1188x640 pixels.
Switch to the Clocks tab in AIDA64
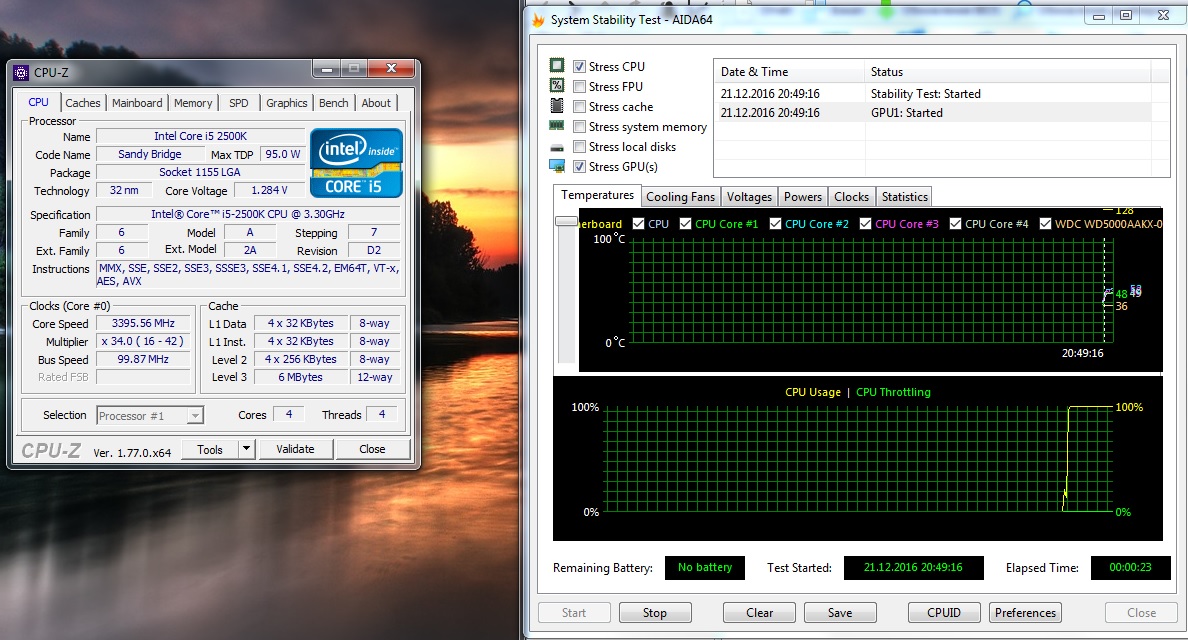click(852, 197)
